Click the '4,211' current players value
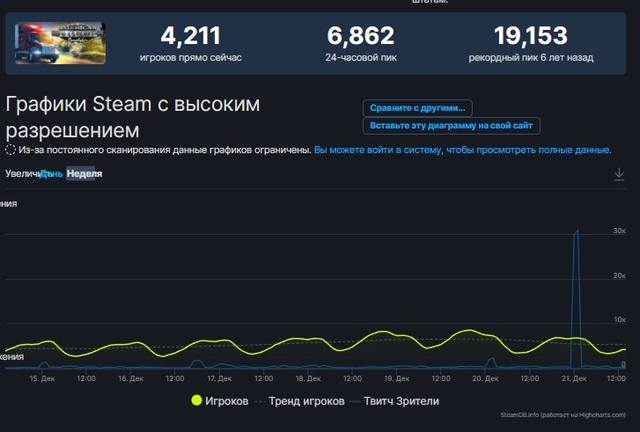Screen dimensions: 640x432 pos(191,36)
